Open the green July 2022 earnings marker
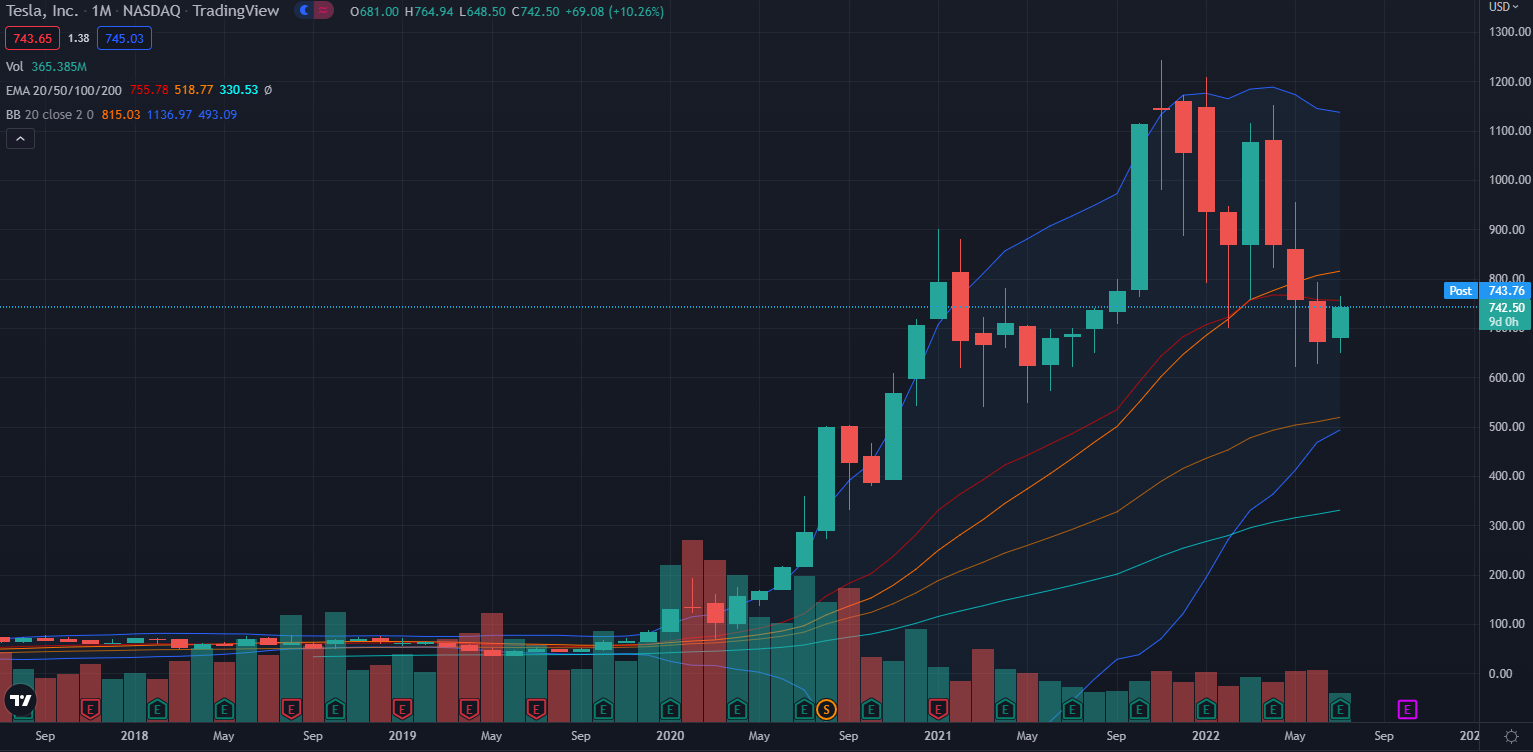This screenshot has width=1533, height=752. (1340, 710)
